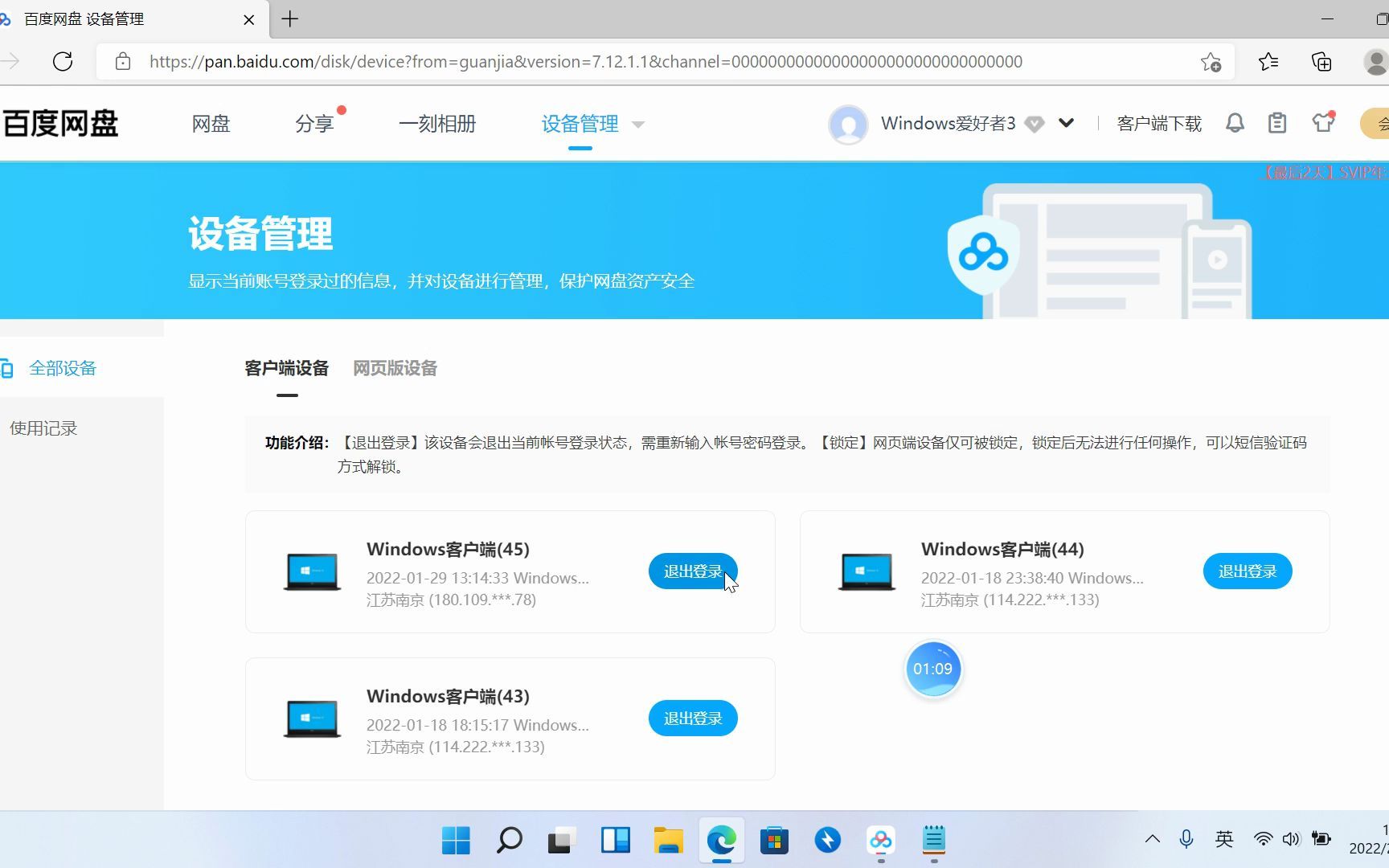Open 一刻相册 in the top navigation

click(x=437, y=124)
